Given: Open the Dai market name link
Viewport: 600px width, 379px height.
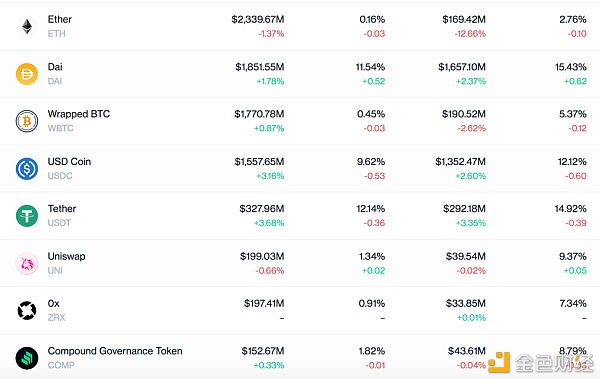Looking at the screenshot, I should pyautogui.click(x=55, y=67).
